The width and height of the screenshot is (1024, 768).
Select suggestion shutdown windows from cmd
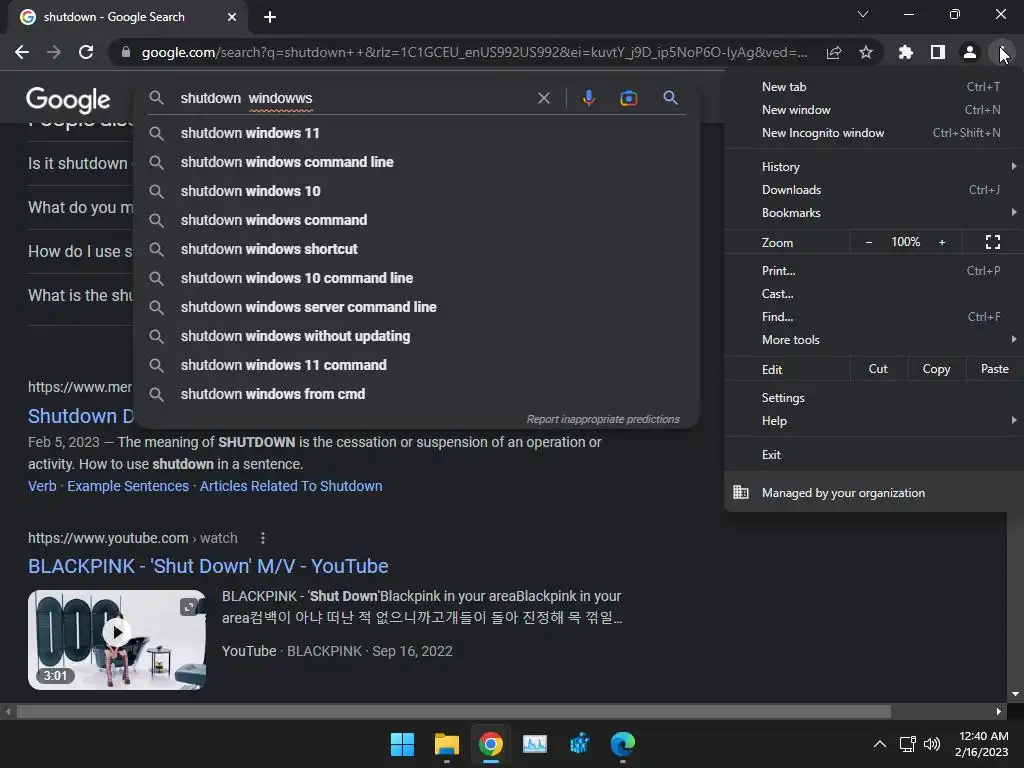click(416, 394)
